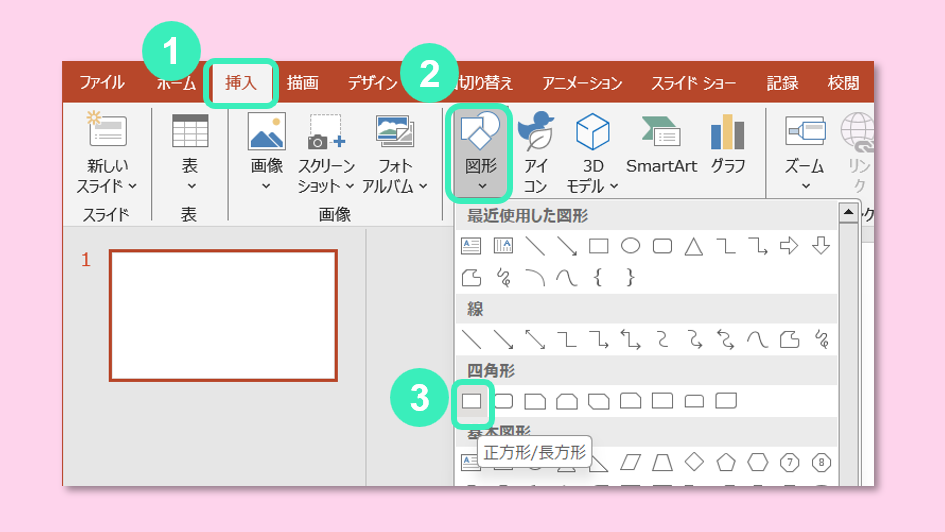
Task: Select curved connector without arrows under 線
Action: pyautogui.click(x=662, y=340)
